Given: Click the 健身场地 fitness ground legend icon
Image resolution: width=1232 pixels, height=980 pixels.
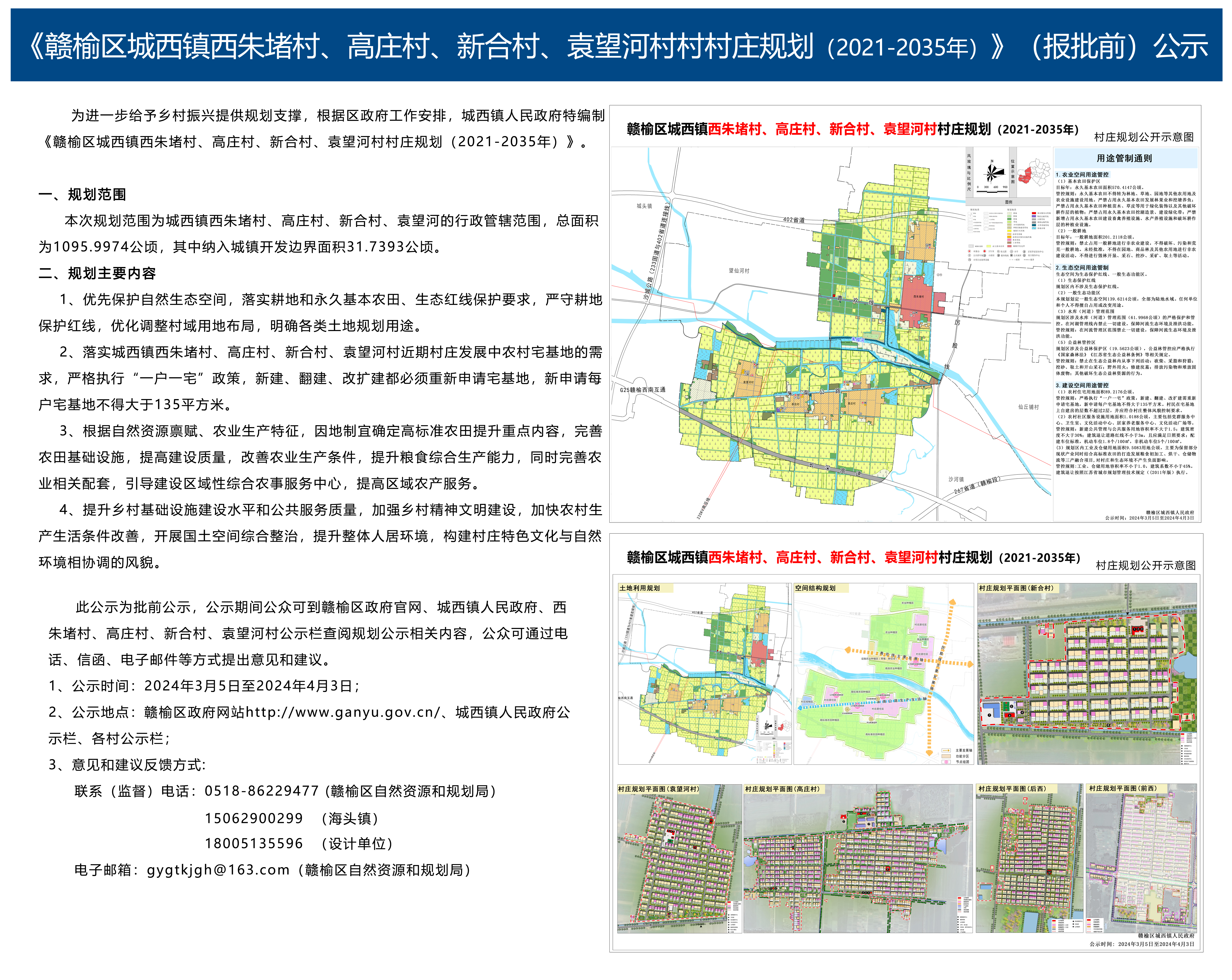Looking at the screenshot, I should pos(999,256).
